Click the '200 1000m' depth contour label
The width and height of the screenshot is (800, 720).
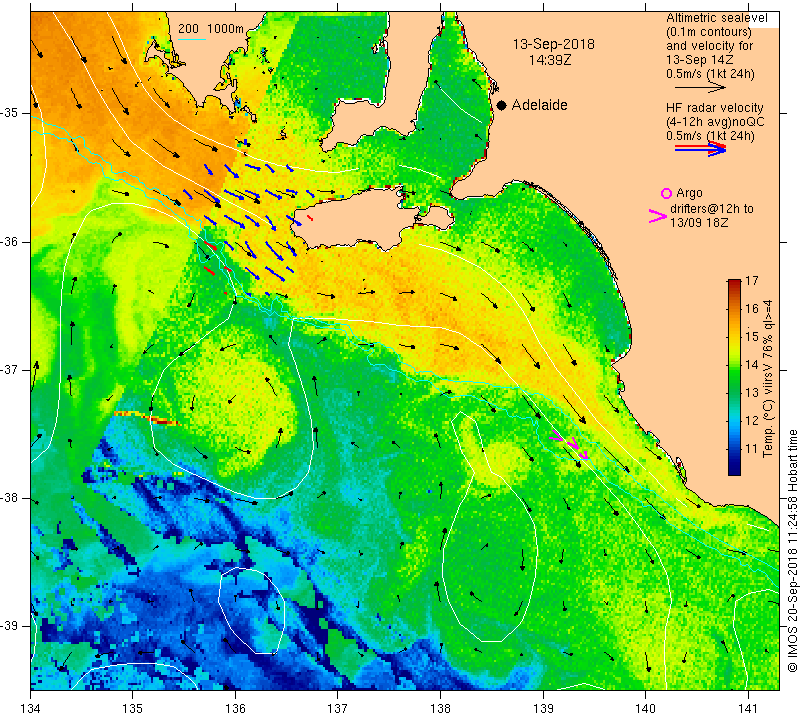click(x=211, y=29)
